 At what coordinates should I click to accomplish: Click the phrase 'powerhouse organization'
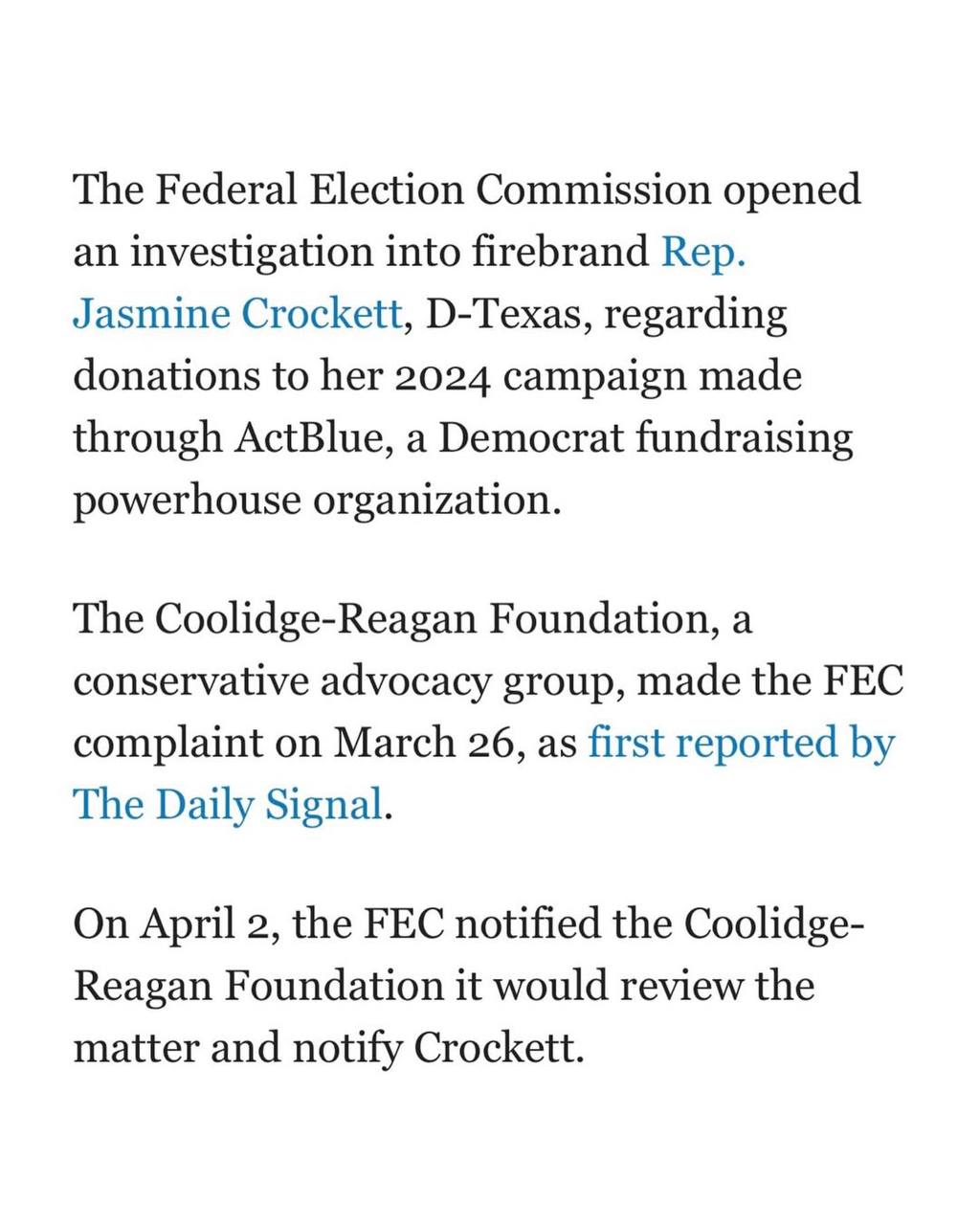click(x=316, y=501)
